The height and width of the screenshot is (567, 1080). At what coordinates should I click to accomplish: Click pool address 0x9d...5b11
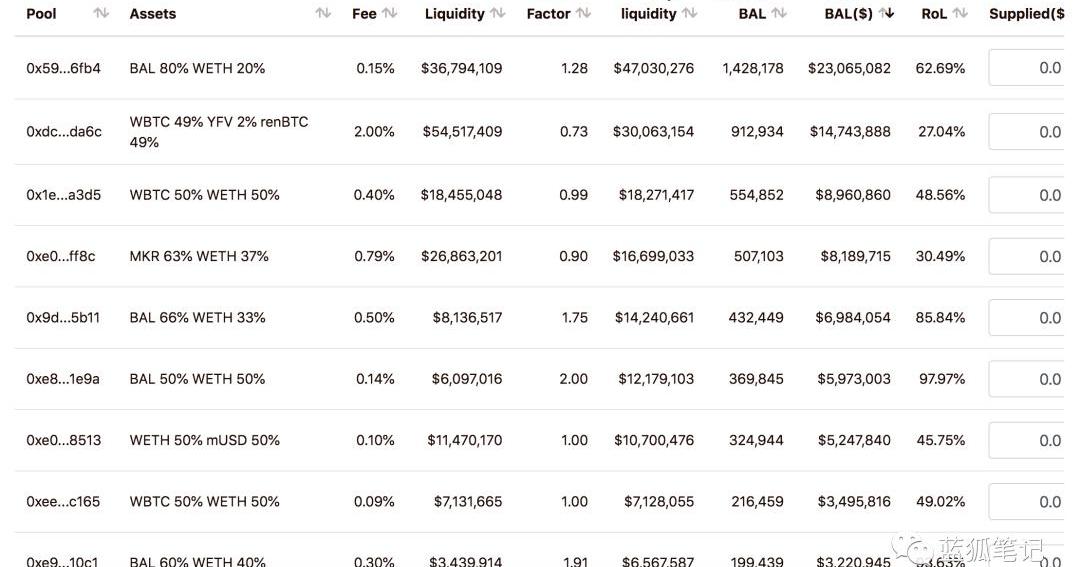(x=63, y=318)
